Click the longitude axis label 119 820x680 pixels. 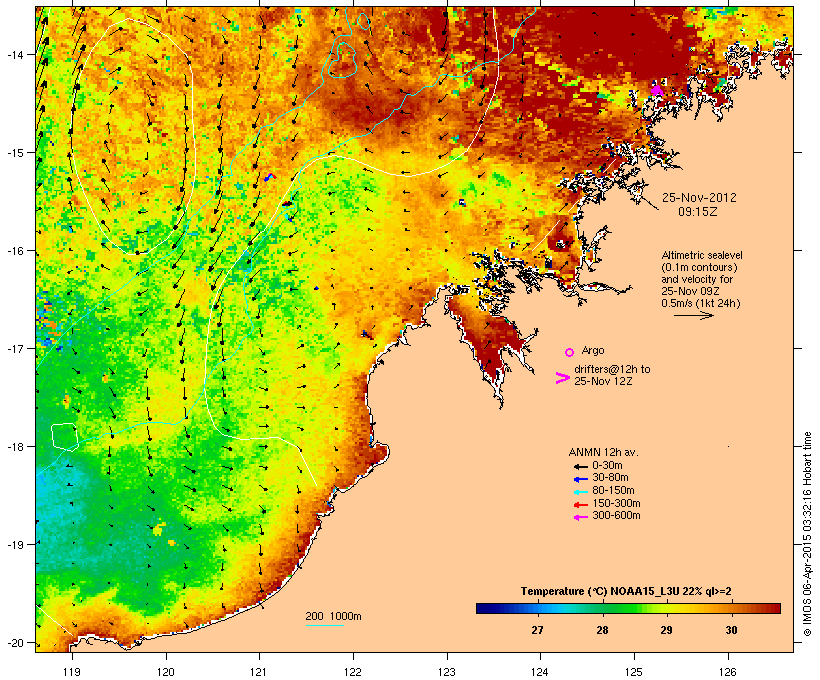[72, 672]
